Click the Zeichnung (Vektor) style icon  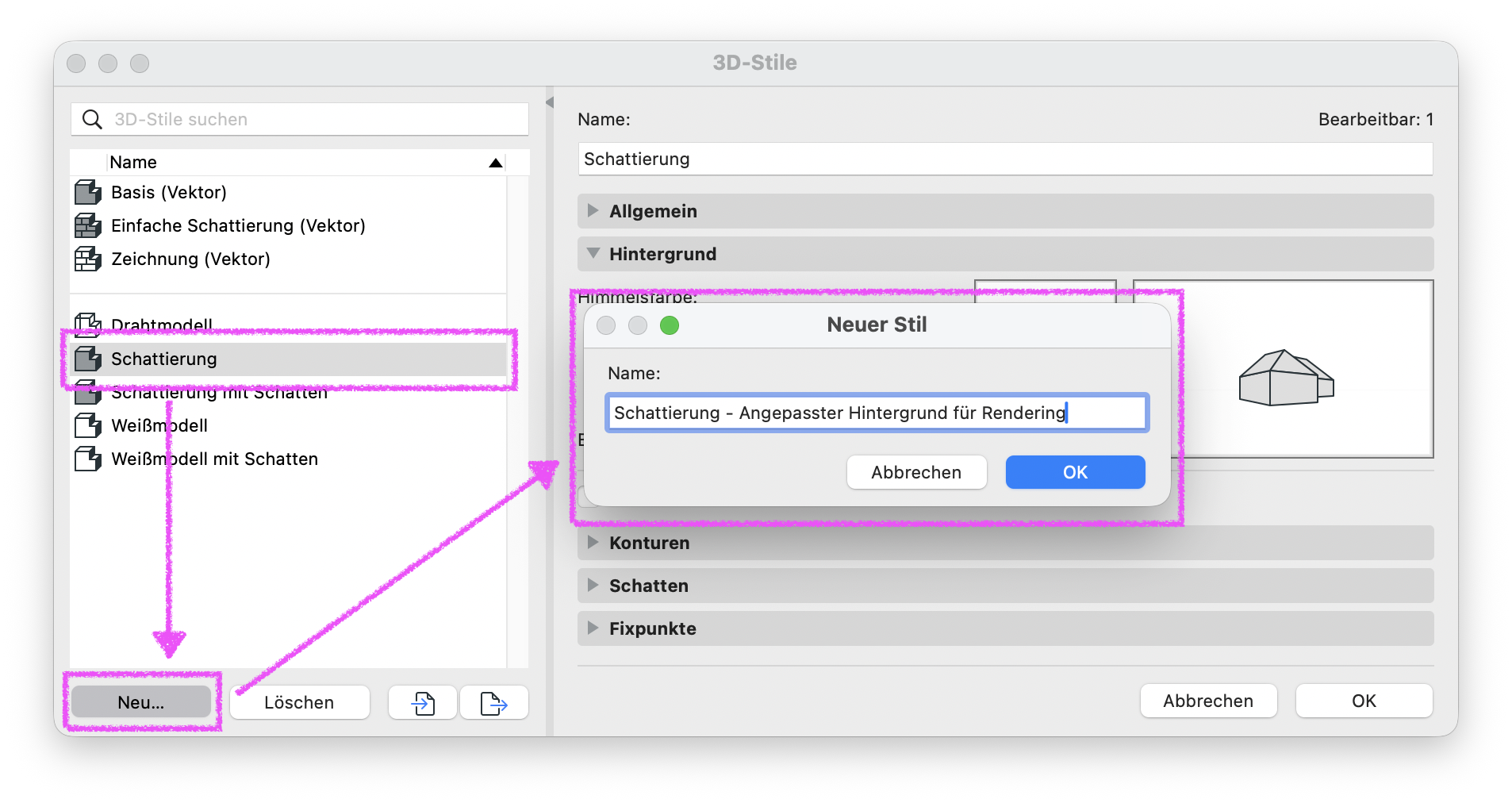pos(88,259)
